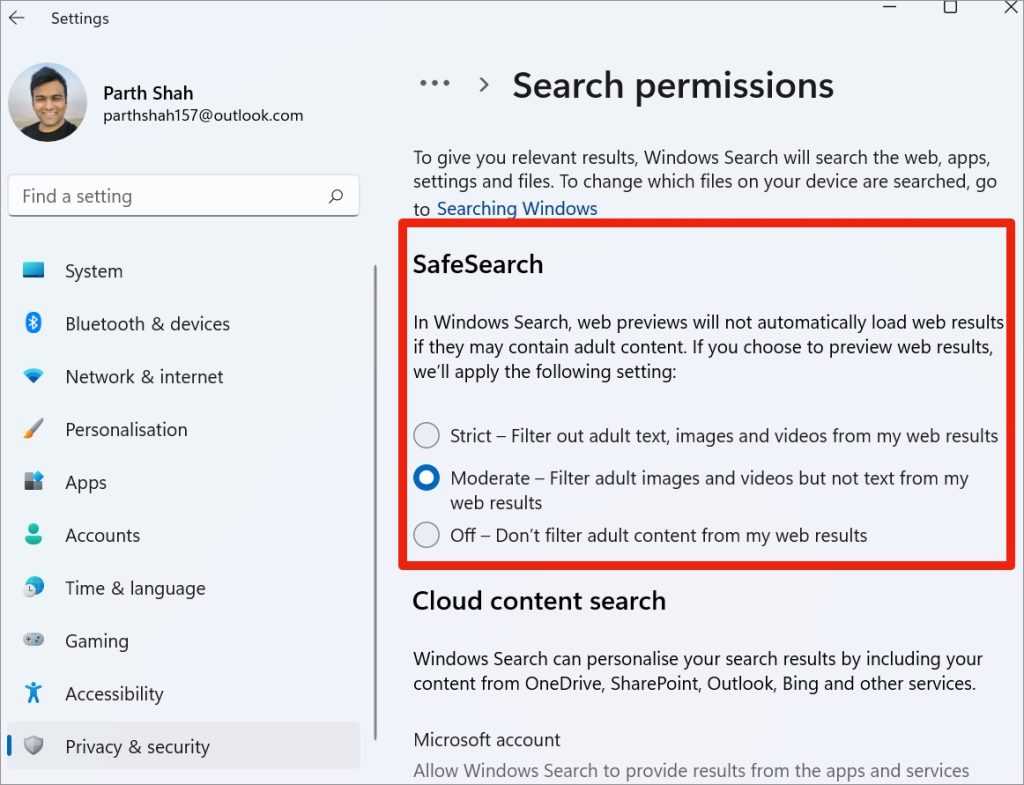Open Time & language settings
Viewport: 1024px width, 785px height.
(135, 588)
